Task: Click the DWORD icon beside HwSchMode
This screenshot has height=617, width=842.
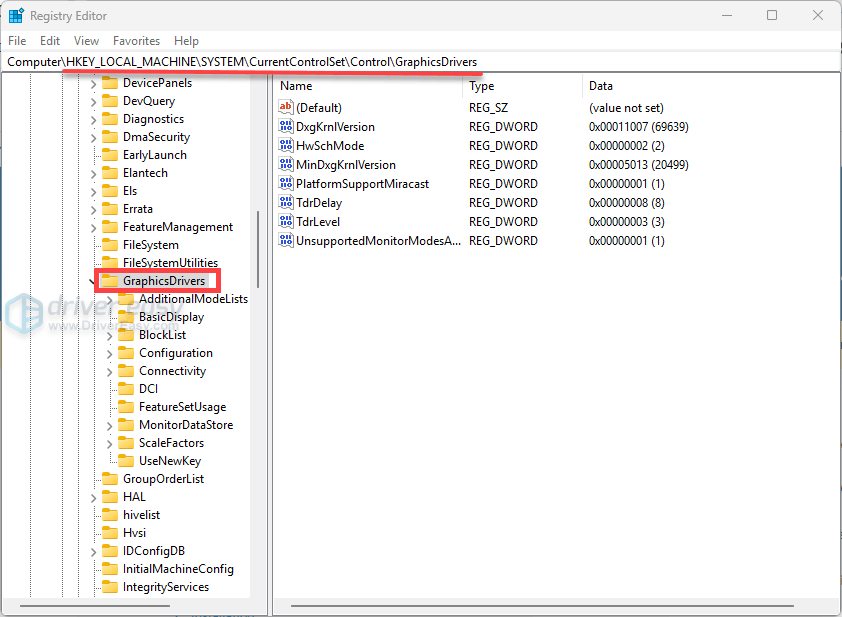Action: (x=286, y=146)
